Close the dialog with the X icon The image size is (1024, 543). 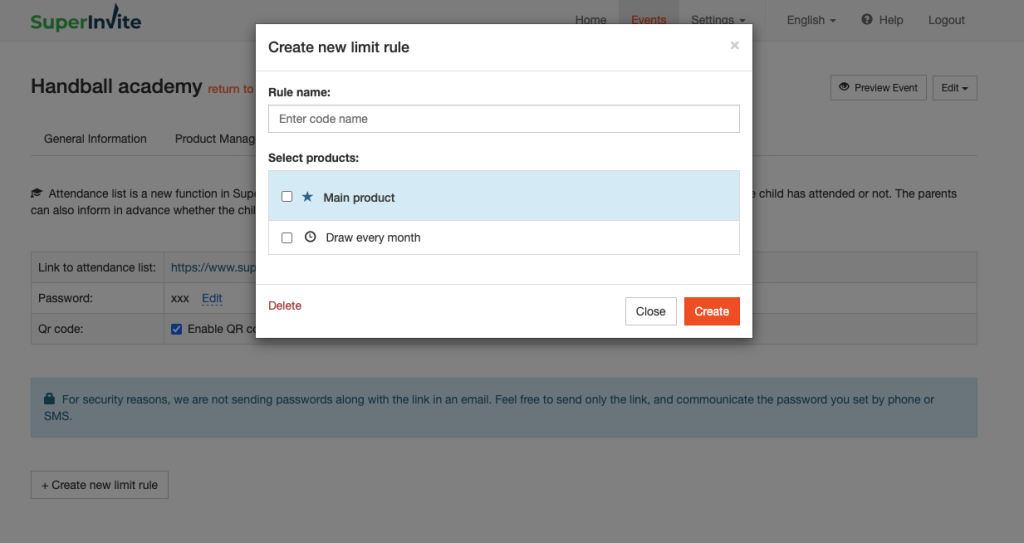pos(735,46)
